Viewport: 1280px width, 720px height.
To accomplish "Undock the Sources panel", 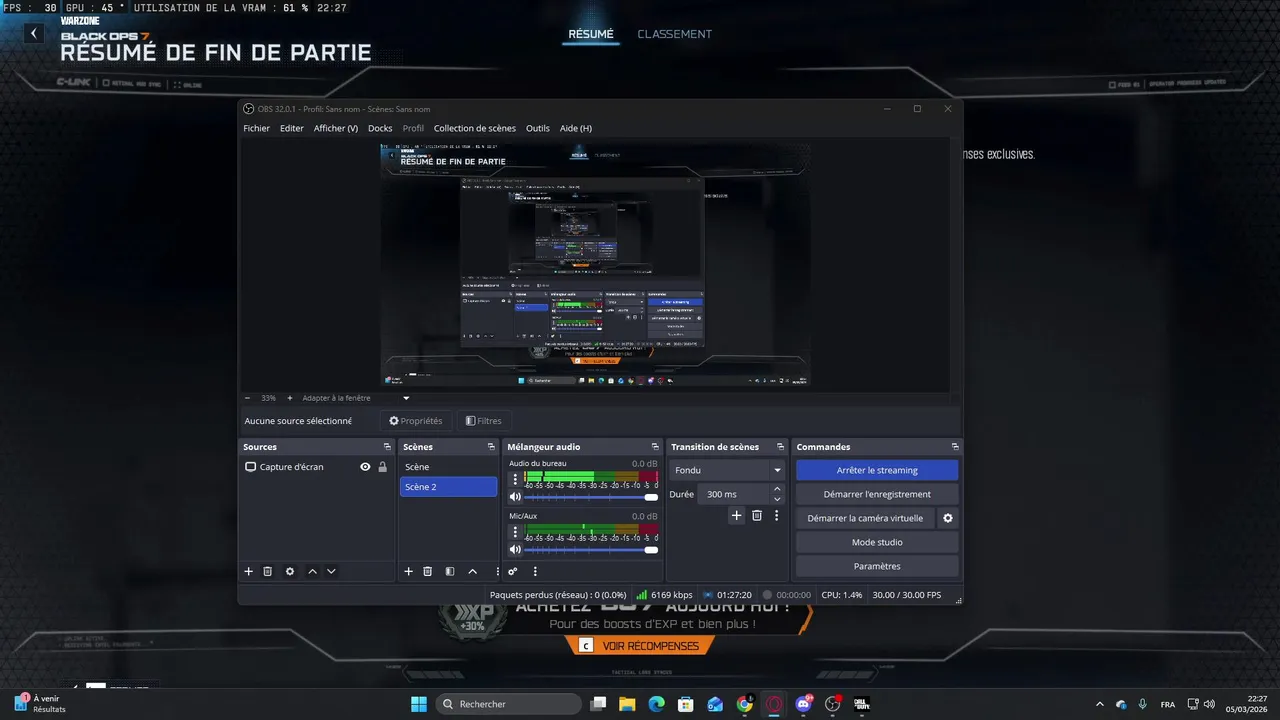I will (387, 447).
